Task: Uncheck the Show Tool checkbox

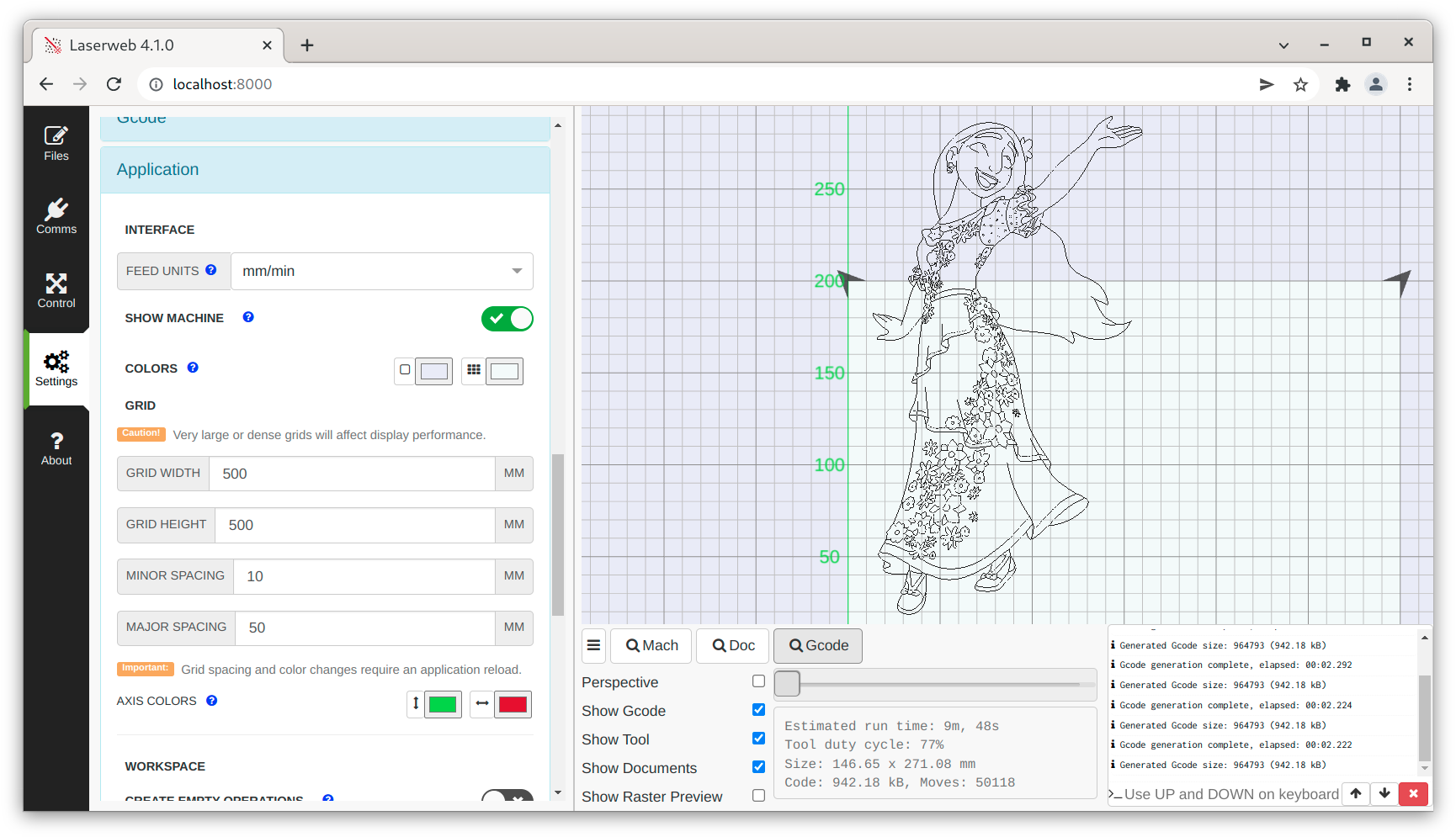Action: (x=758, y=739)
